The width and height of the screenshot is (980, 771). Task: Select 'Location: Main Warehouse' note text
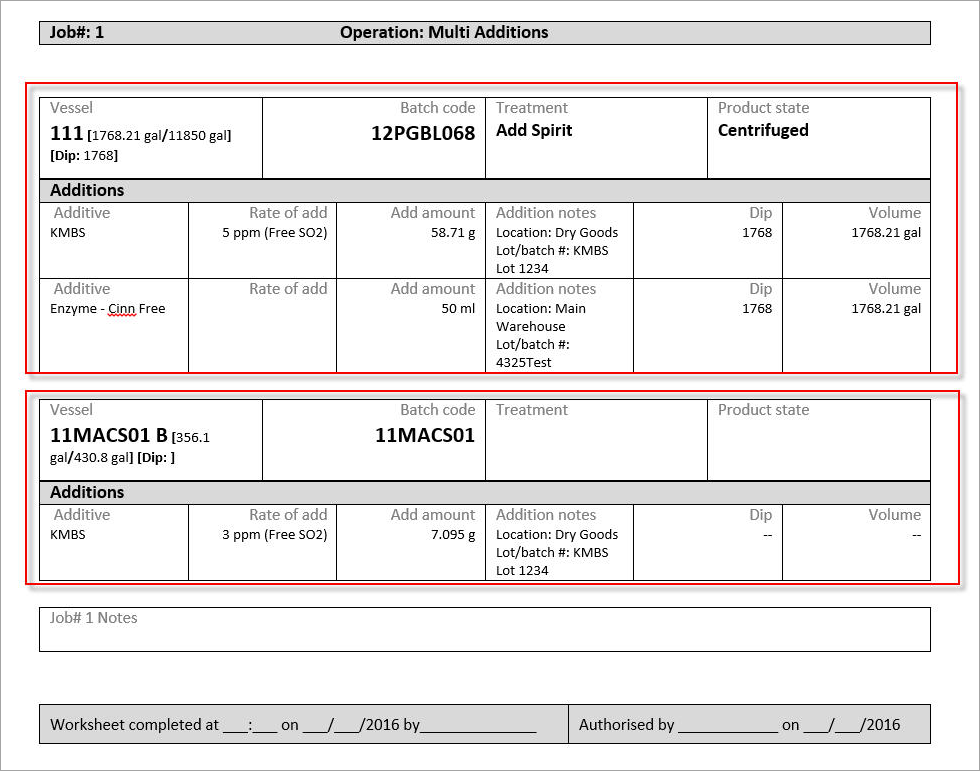[x=541, y=317]
